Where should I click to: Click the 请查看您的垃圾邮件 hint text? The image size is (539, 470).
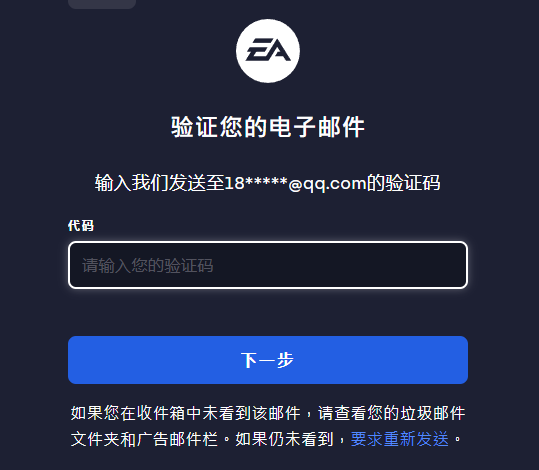[x=392, y=413]
